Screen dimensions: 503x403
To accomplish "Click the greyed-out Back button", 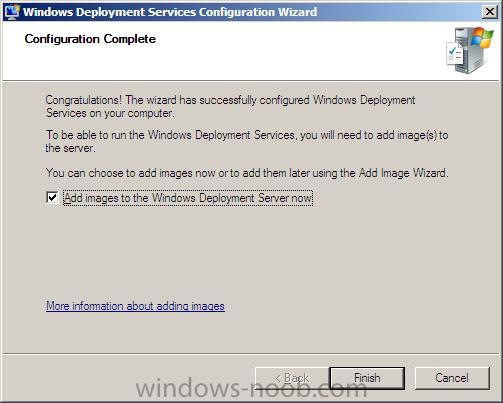I will pyautogui.click(x=292, y=378).
